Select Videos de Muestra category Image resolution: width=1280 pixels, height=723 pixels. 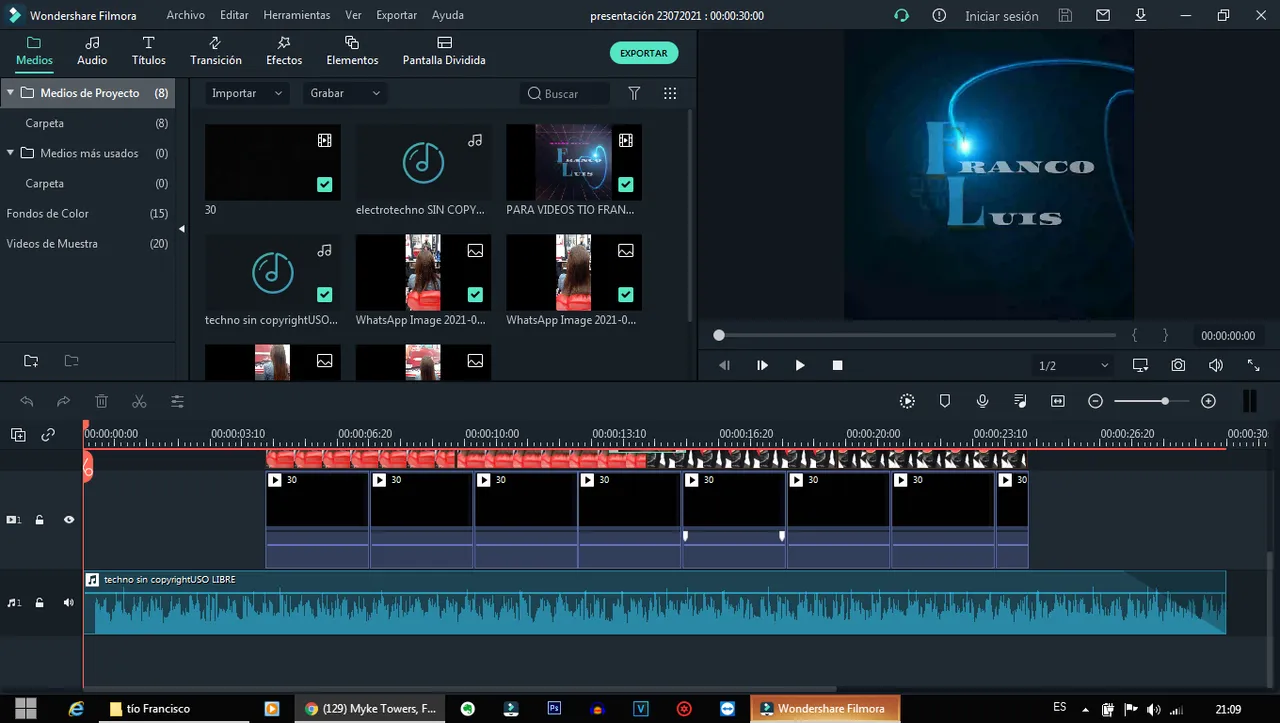click(x=52, y=244)
